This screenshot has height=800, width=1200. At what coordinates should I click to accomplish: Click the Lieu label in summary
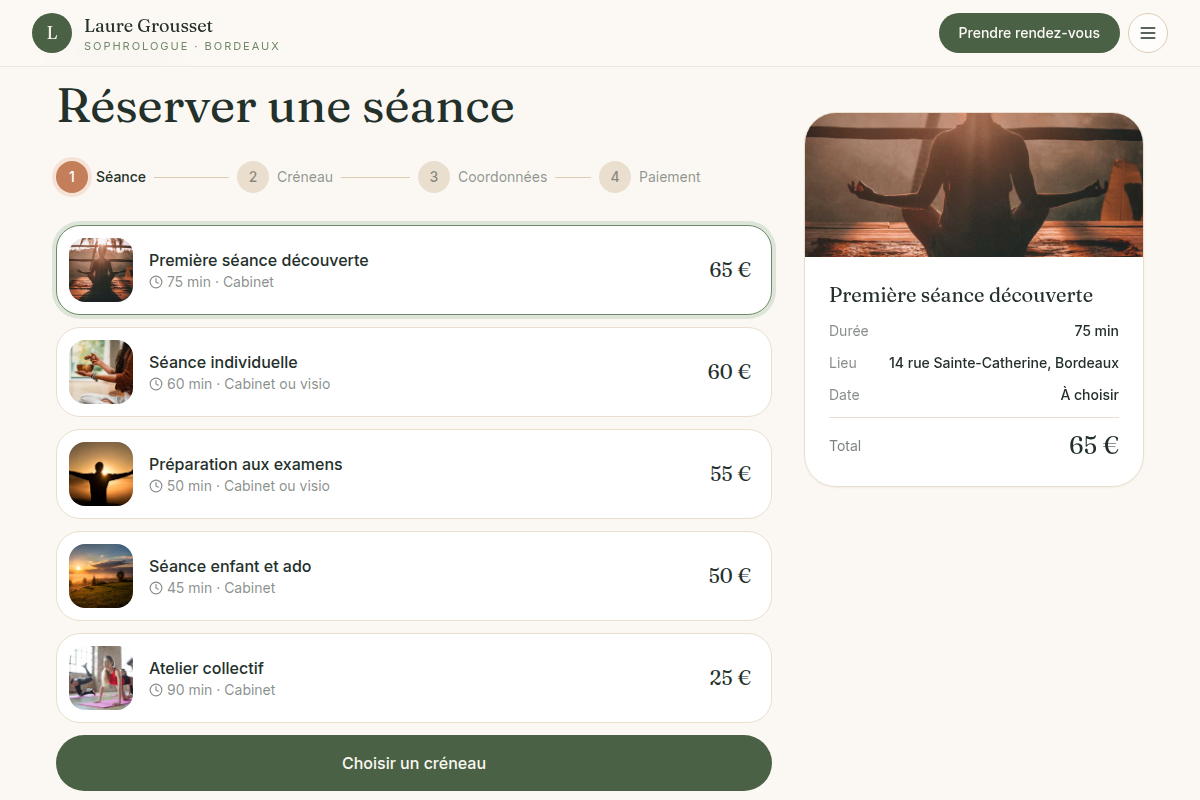[x=843, y=363]
